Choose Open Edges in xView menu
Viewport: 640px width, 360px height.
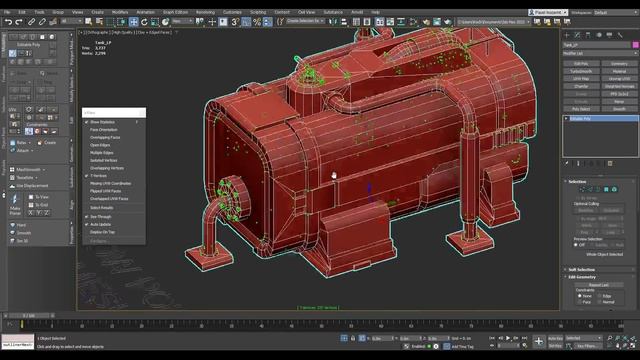[100, 145]
